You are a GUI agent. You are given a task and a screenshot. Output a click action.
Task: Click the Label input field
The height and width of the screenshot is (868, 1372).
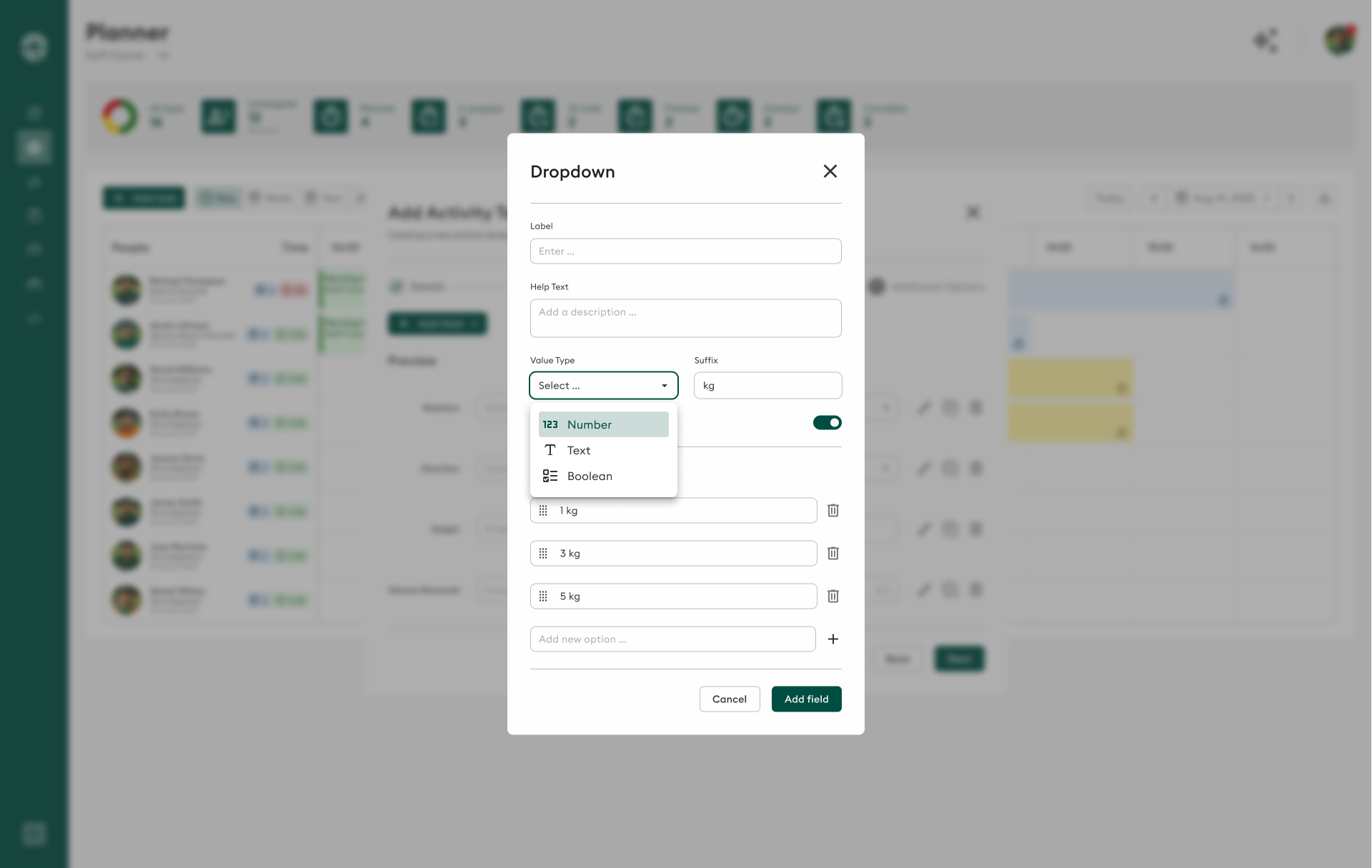pyautogui.click(x=685, y=251)
